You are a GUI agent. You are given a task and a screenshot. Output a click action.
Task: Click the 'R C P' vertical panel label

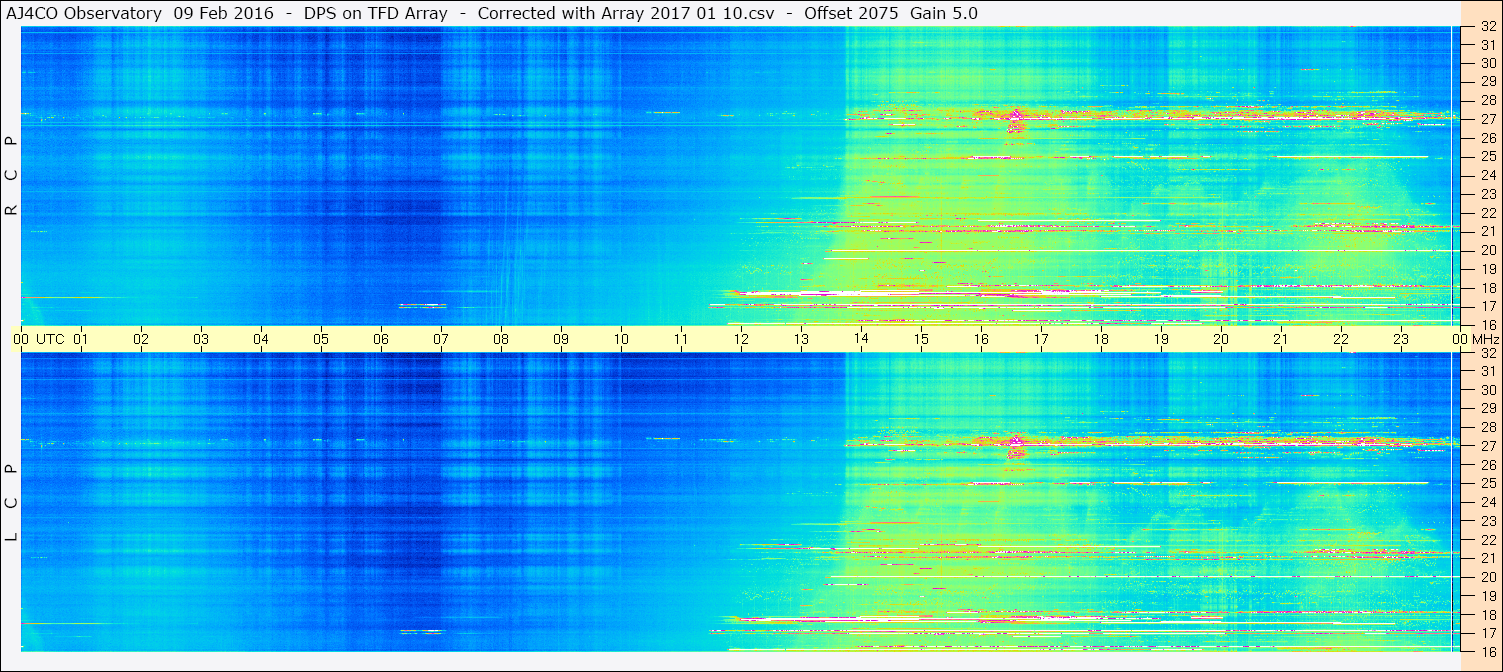tap(12, 176)
